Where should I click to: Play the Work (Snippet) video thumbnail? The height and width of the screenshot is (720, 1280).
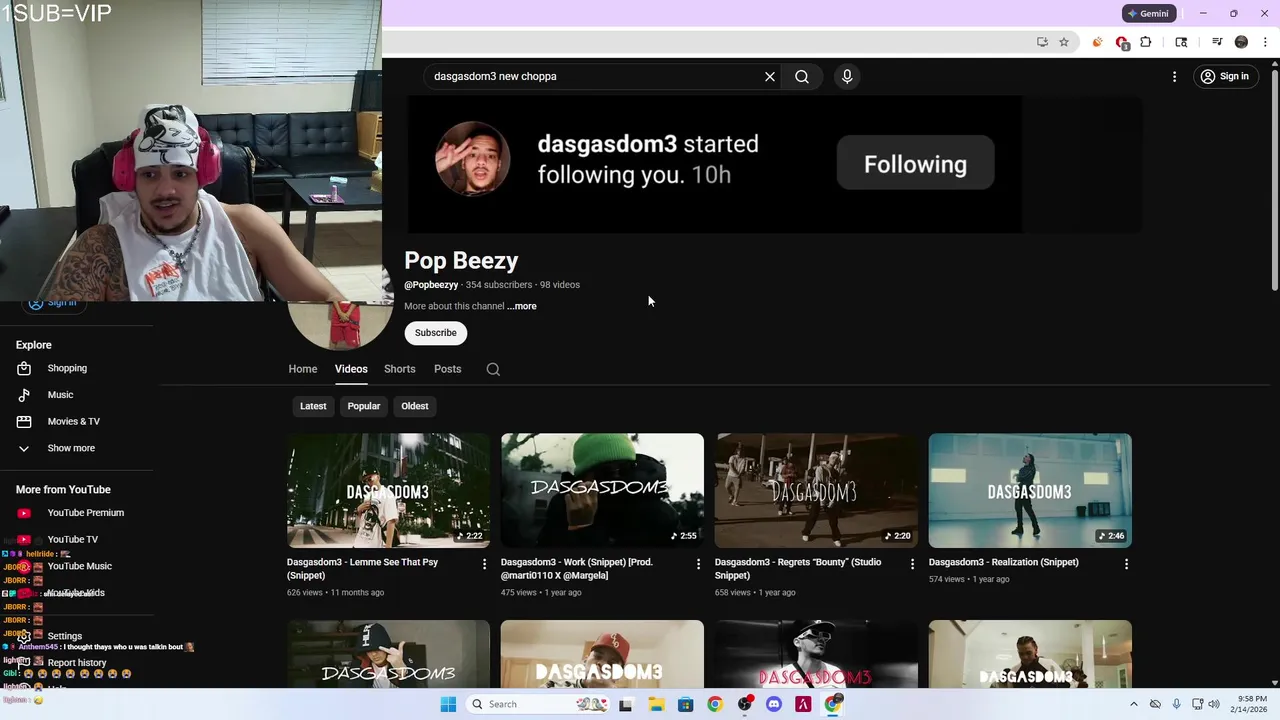point(602,490)
